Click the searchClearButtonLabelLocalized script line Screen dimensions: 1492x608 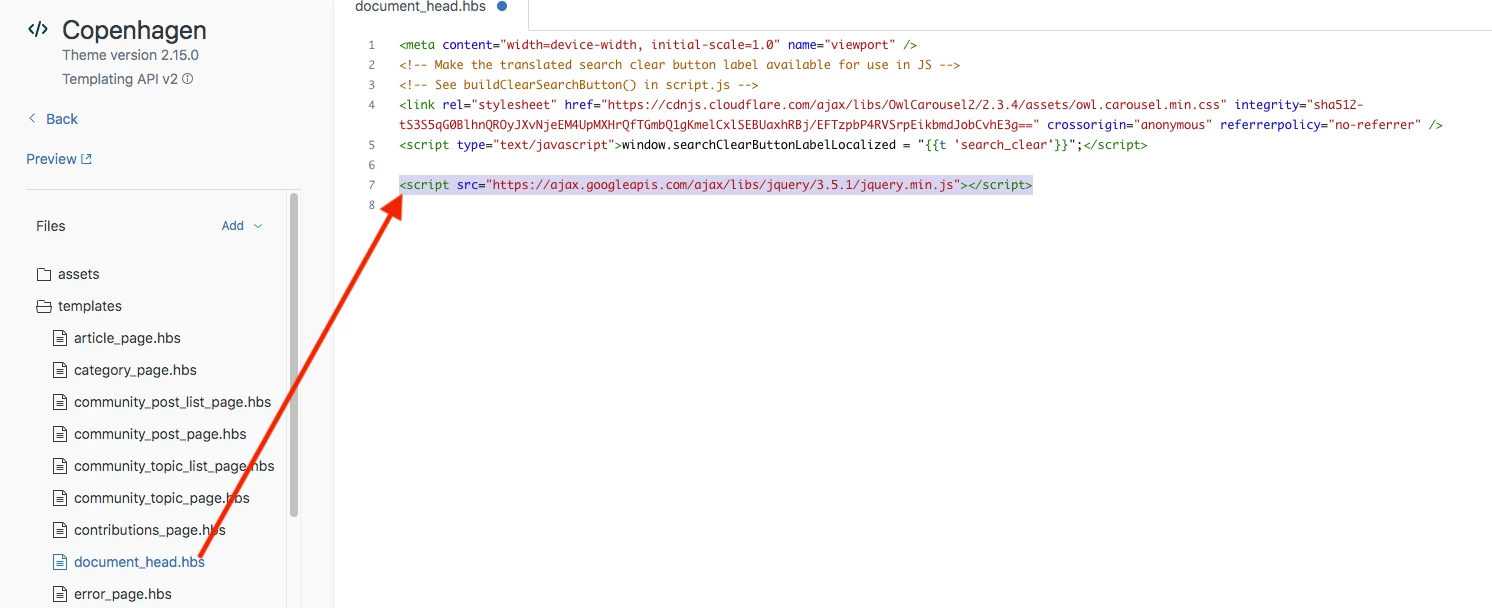773,145
